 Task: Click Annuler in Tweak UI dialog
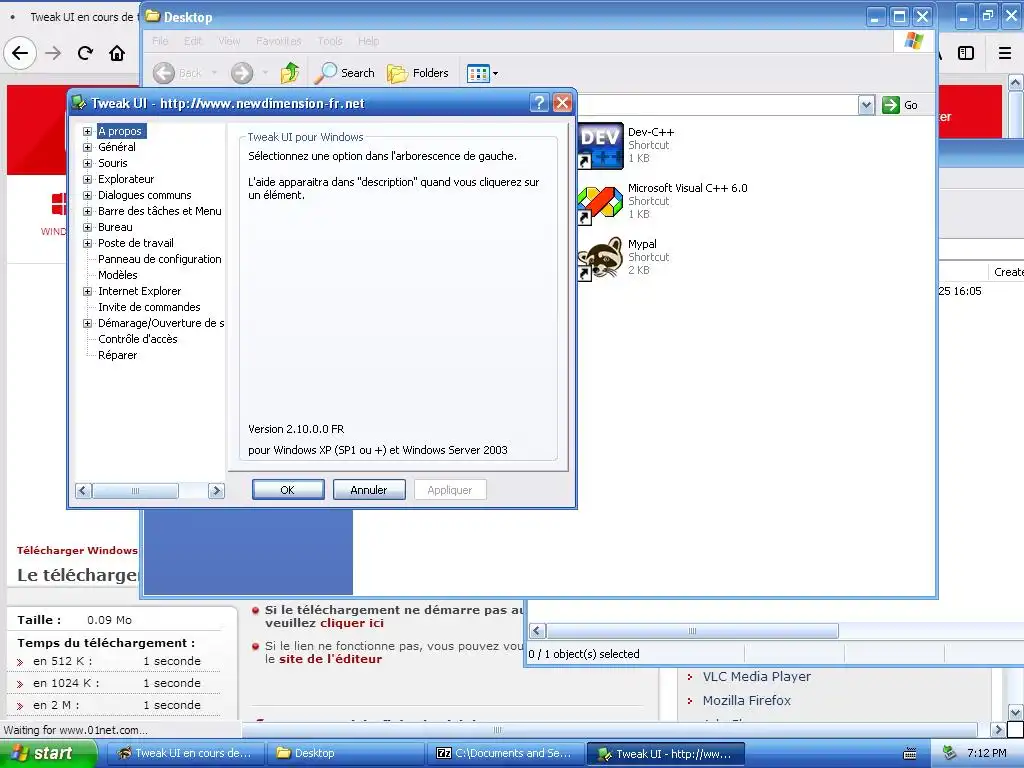(369, 490)
